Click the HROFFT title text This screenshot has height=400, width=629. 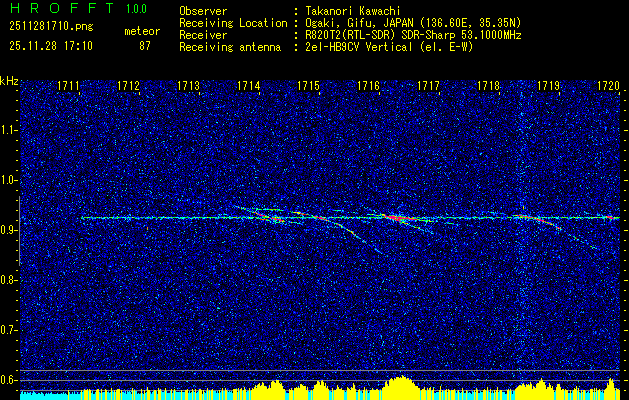[61, 8]
